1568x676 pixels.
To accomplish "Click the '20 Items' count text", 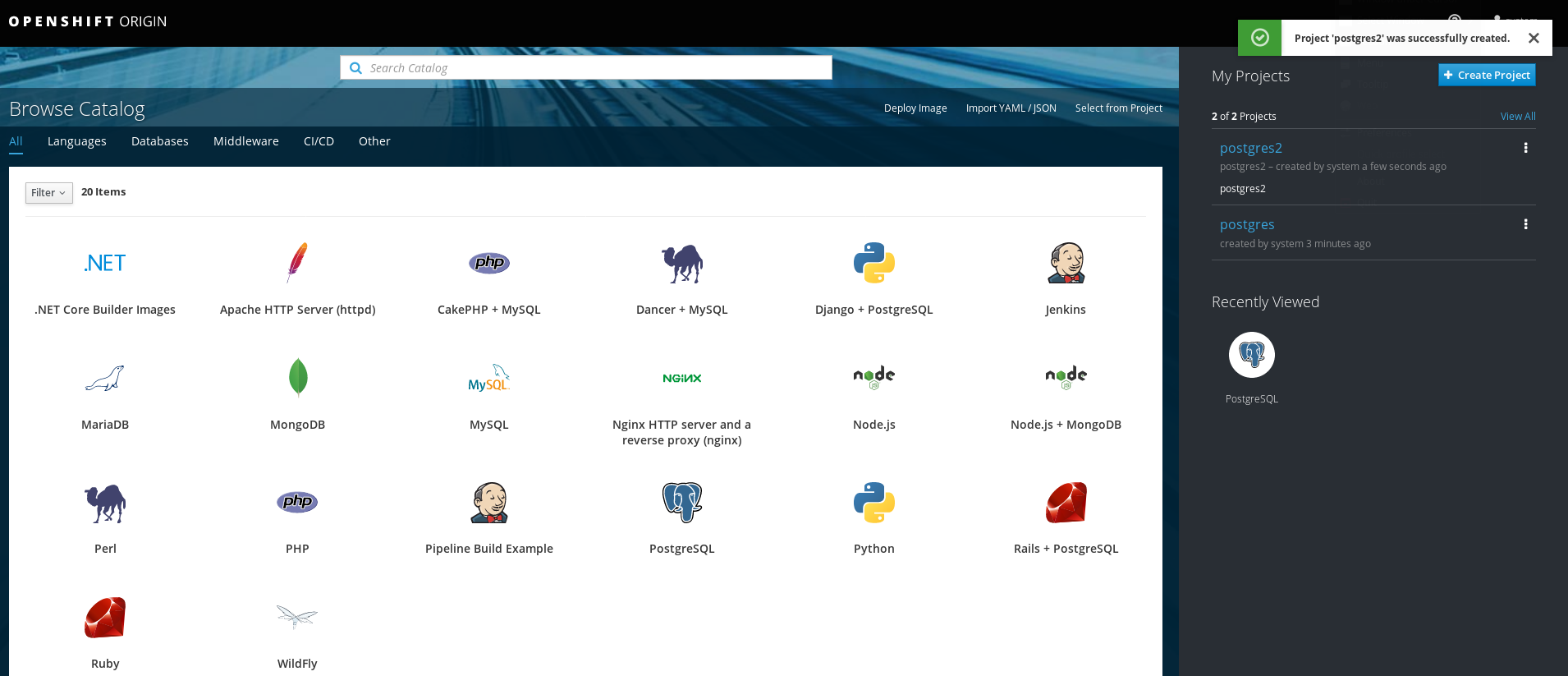I will coord(103,192).
